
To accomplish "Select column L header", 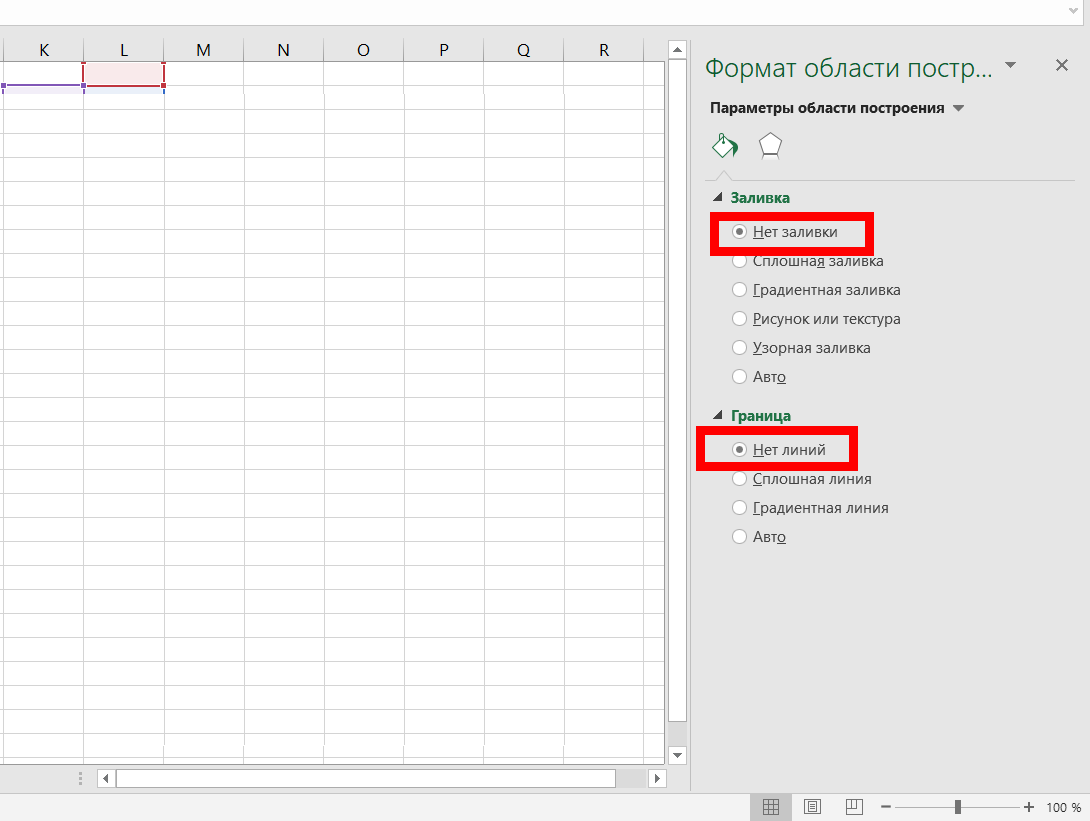I will 124,50.
